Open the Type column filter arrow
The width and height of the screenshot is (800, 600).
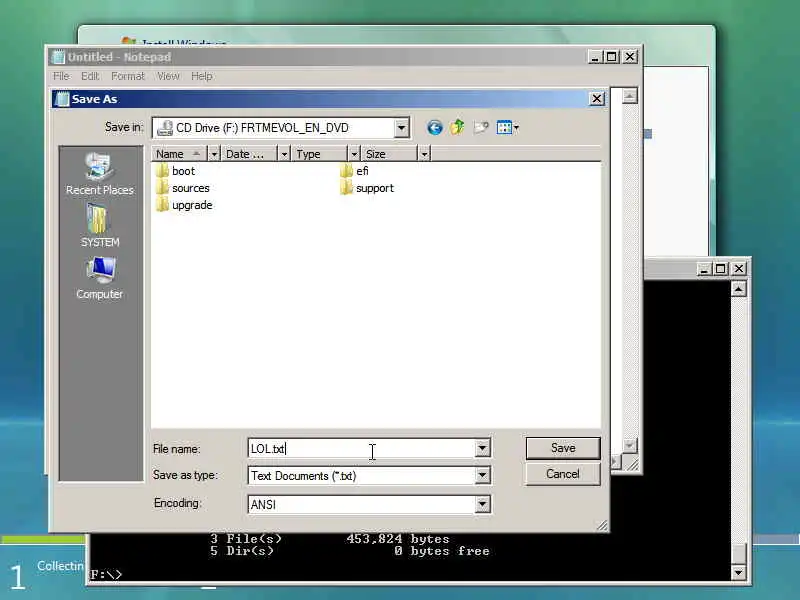(x=354, y=154)
